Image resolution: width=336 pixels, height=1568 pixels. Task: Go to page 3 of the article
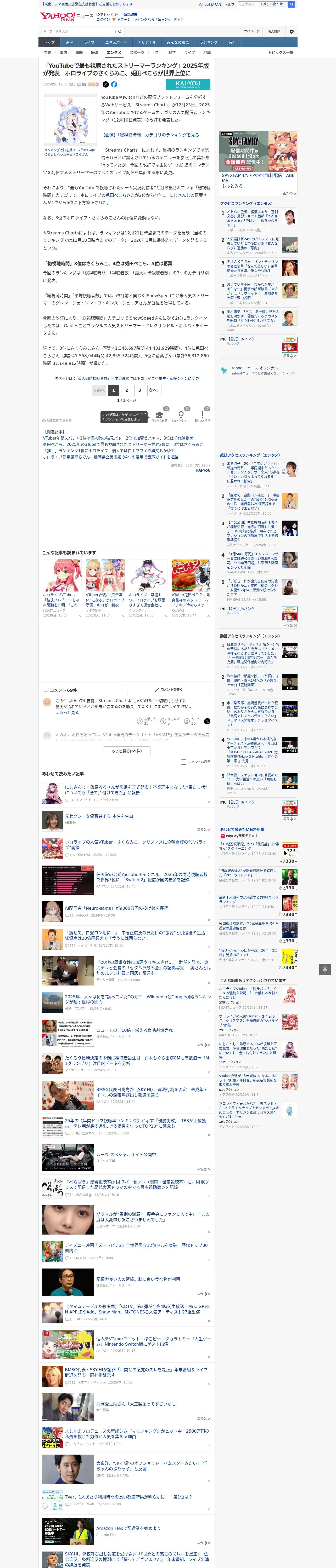click(x=140, y=390)
